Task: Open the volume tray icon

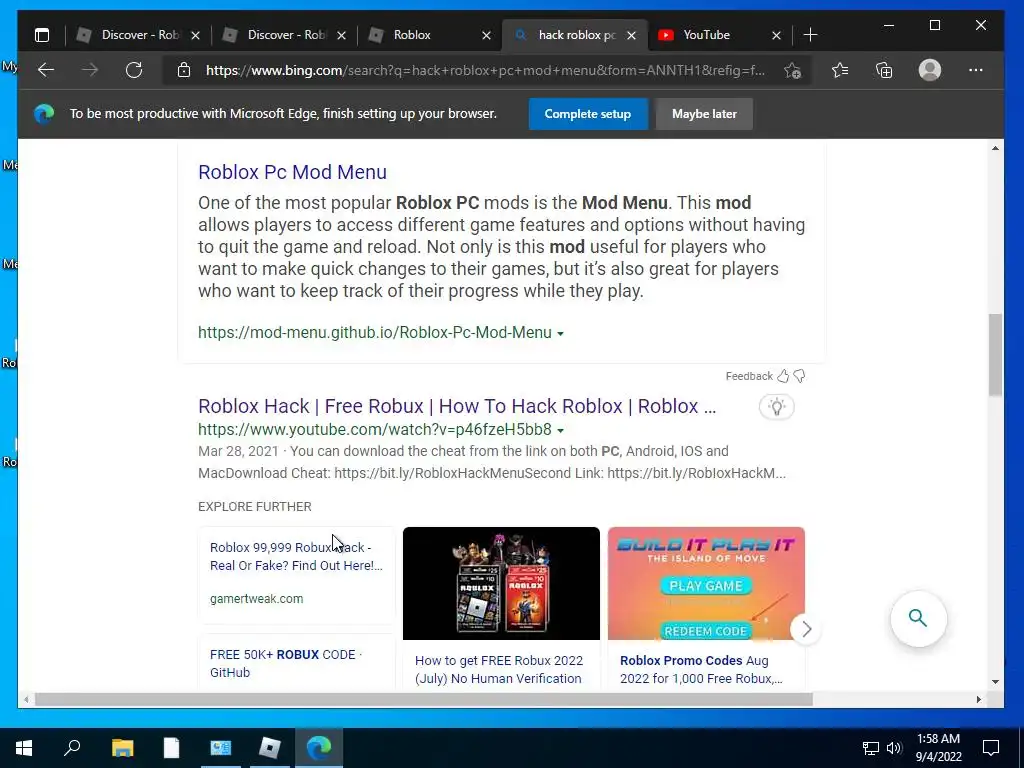Action: (894, 748)
